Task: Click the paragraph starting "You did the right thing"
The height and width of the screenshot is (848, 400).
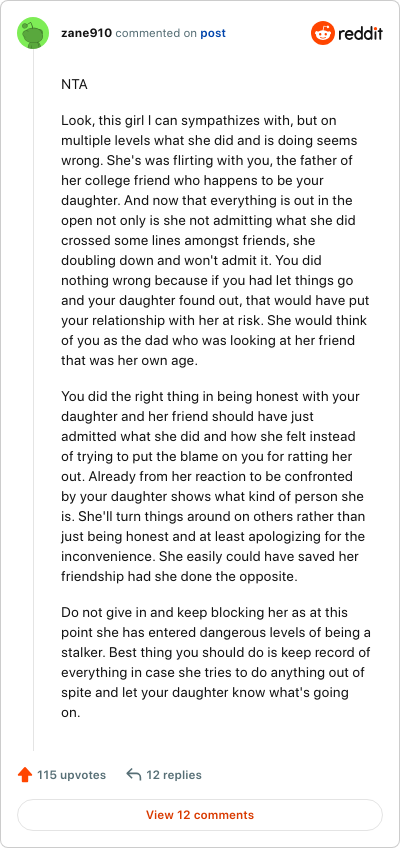Action: click(214, 487)
